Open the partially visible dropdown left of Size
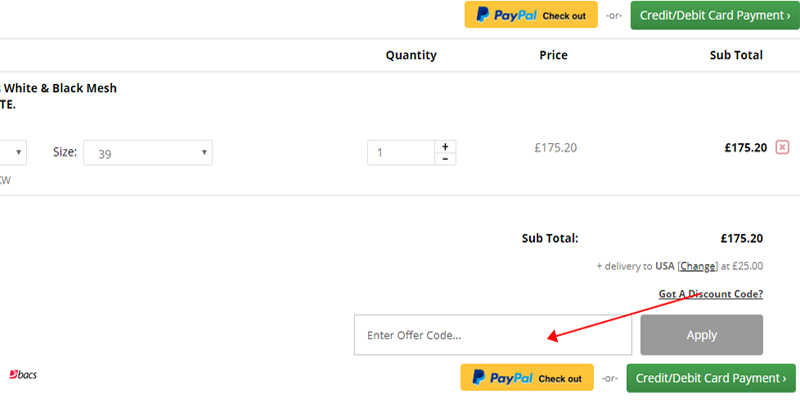Screen dimensions: 800x400 click(13, 153)
